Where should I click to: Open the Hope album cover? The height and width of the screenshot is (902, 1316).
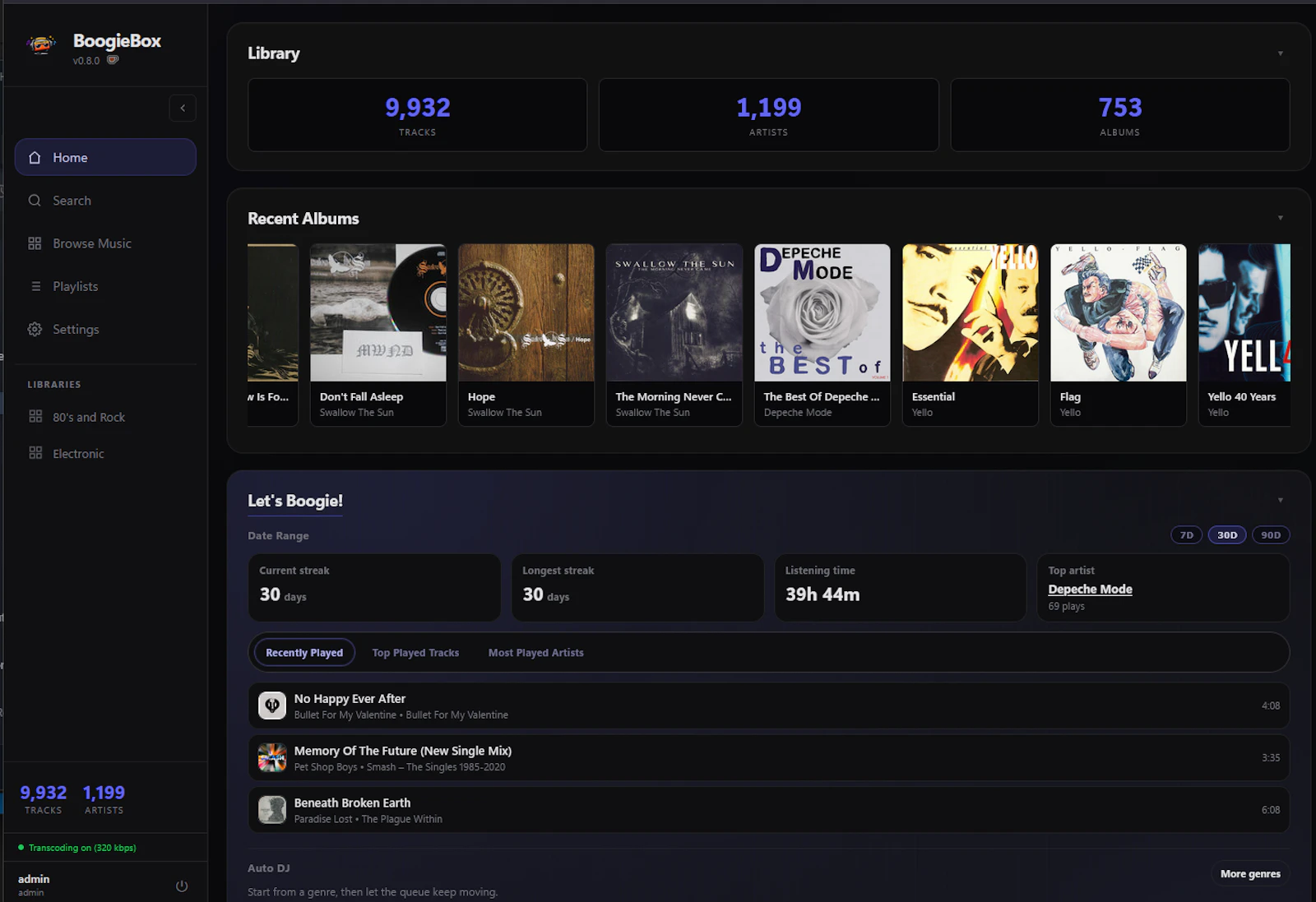click(526, 312)
